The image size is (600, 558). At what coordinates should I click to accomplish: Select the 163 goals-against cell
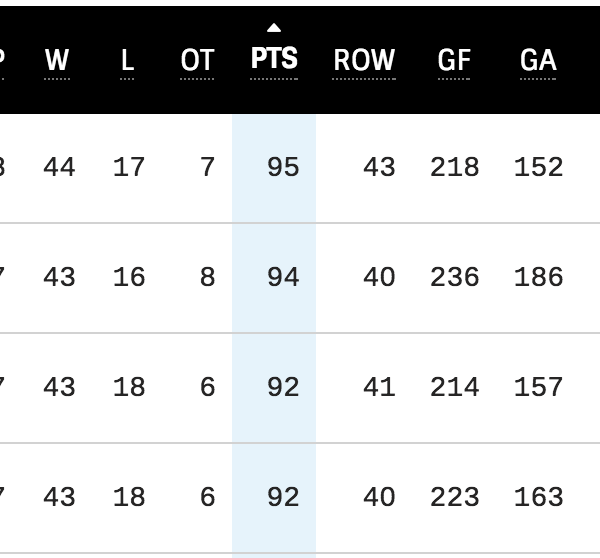pos(538,497)
